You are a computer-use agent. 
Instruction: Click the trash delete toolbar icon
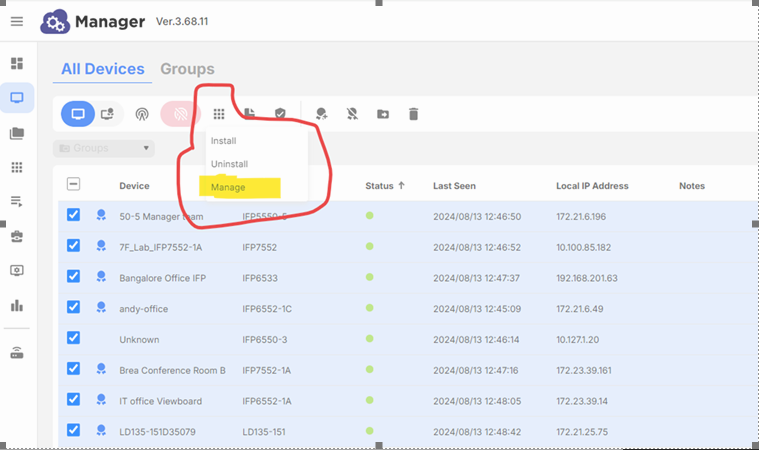click(413, 114)
